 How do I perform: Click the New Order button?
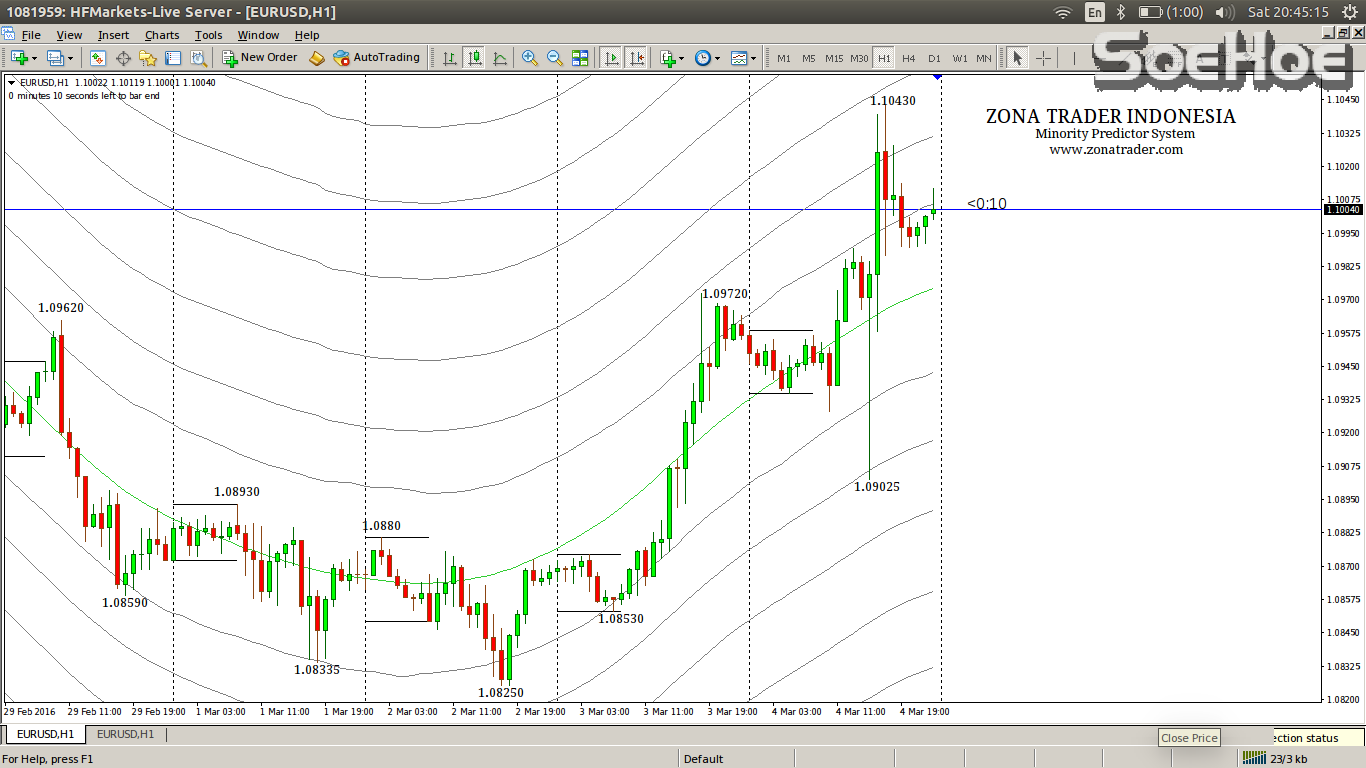259,58
